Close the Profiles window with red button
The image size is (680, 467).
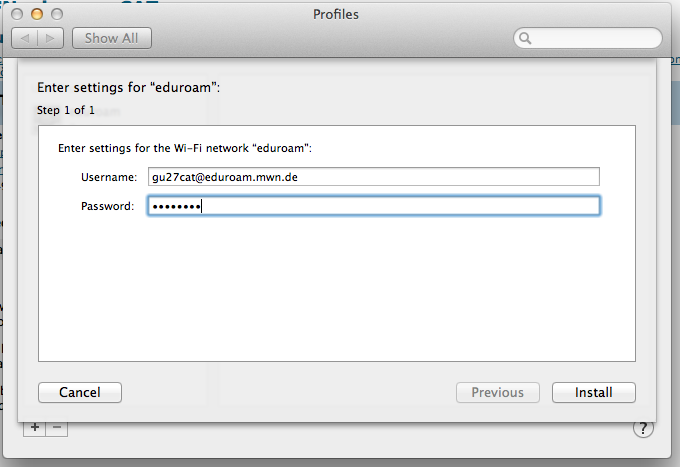pyautogui.click(x=18, y=15)
